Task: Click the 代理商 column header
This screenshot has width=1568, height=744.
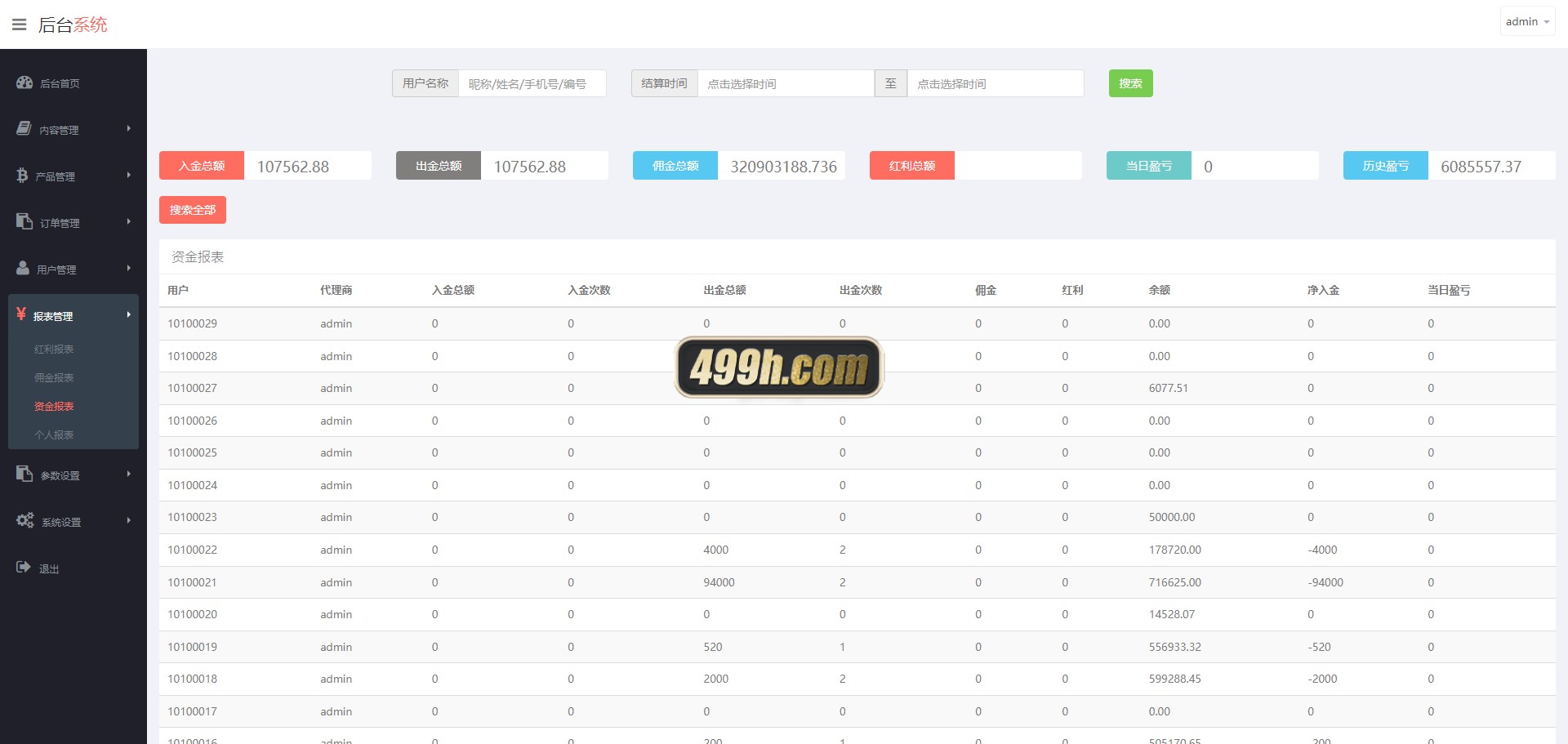Action: [x=336, y=290]
